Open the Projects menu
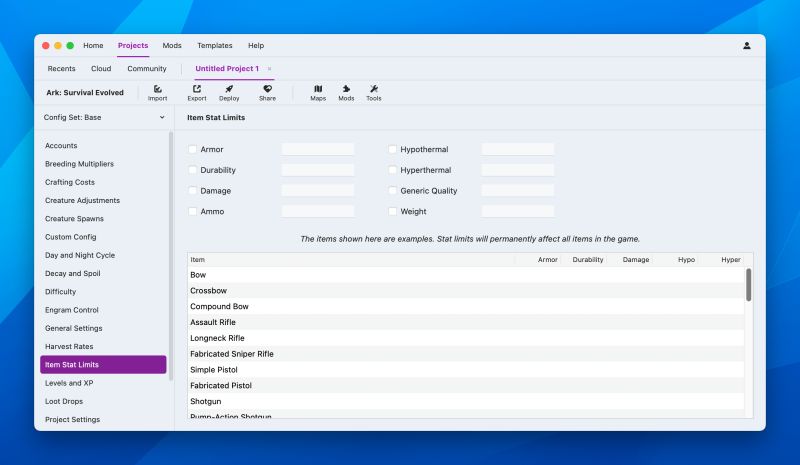 (x=133, y=45)
